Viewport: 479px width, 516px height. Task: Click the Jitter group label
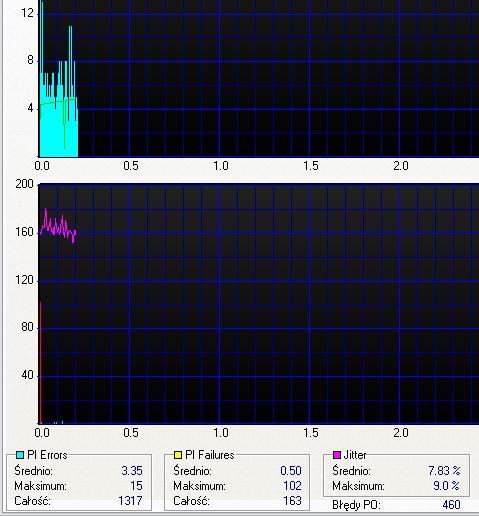(355, 455)
